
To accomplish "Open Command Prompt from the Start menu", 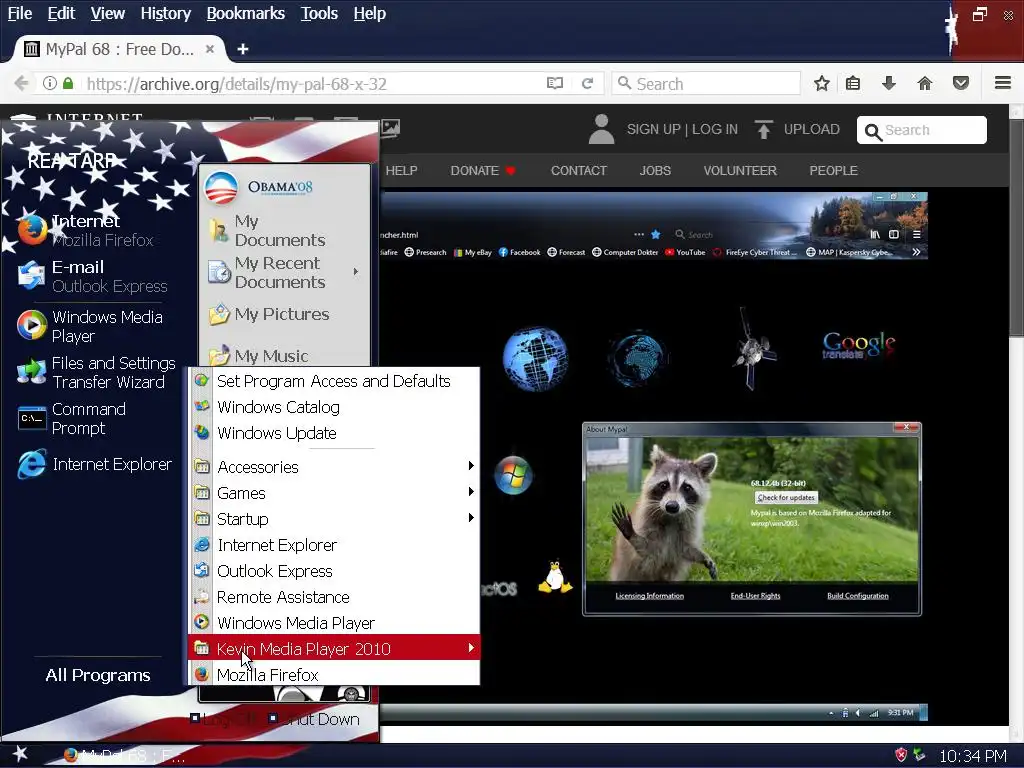I will 72,419.
